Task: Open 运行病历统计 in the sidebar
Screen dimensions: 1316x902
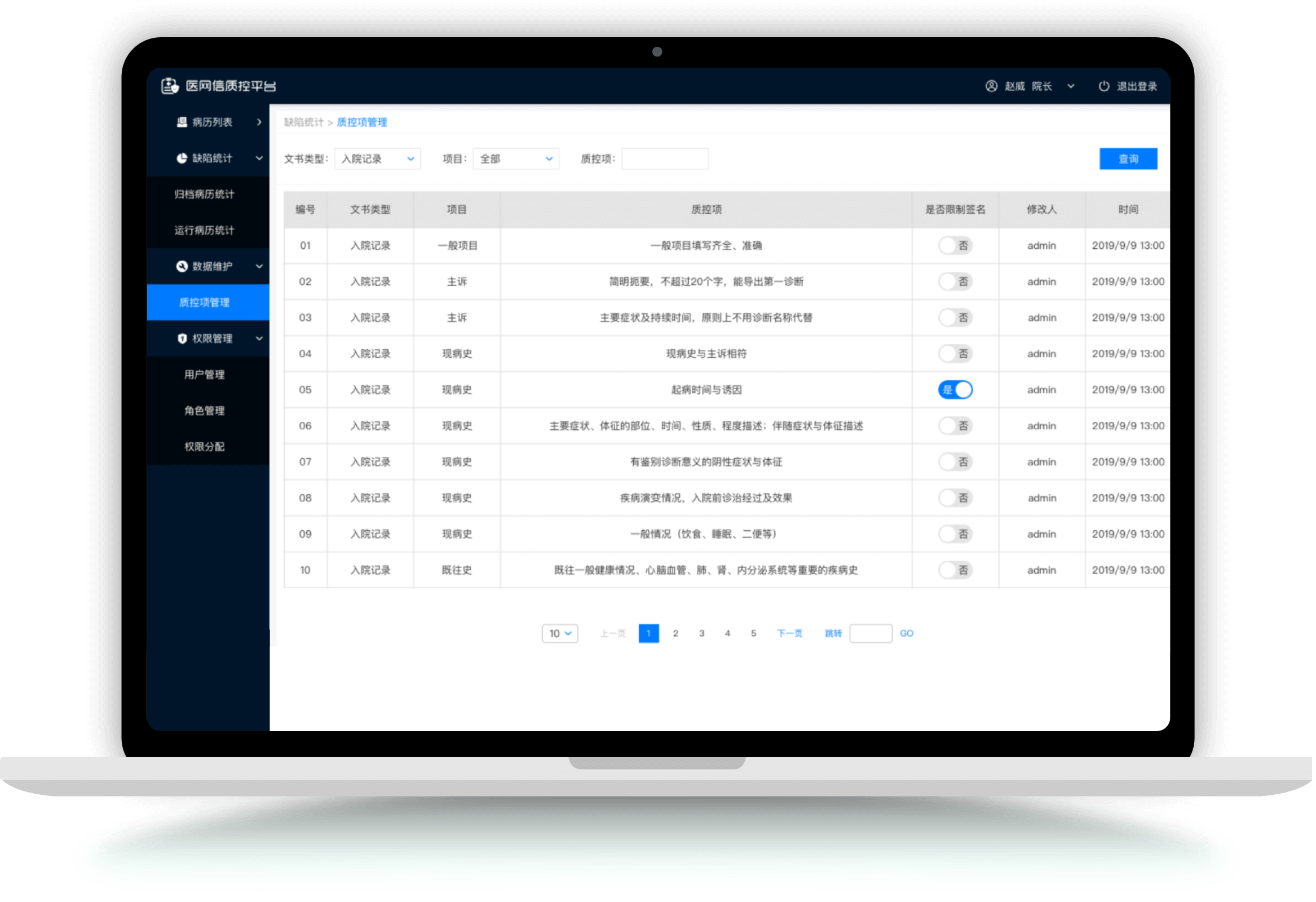Action: pos(209,231)
